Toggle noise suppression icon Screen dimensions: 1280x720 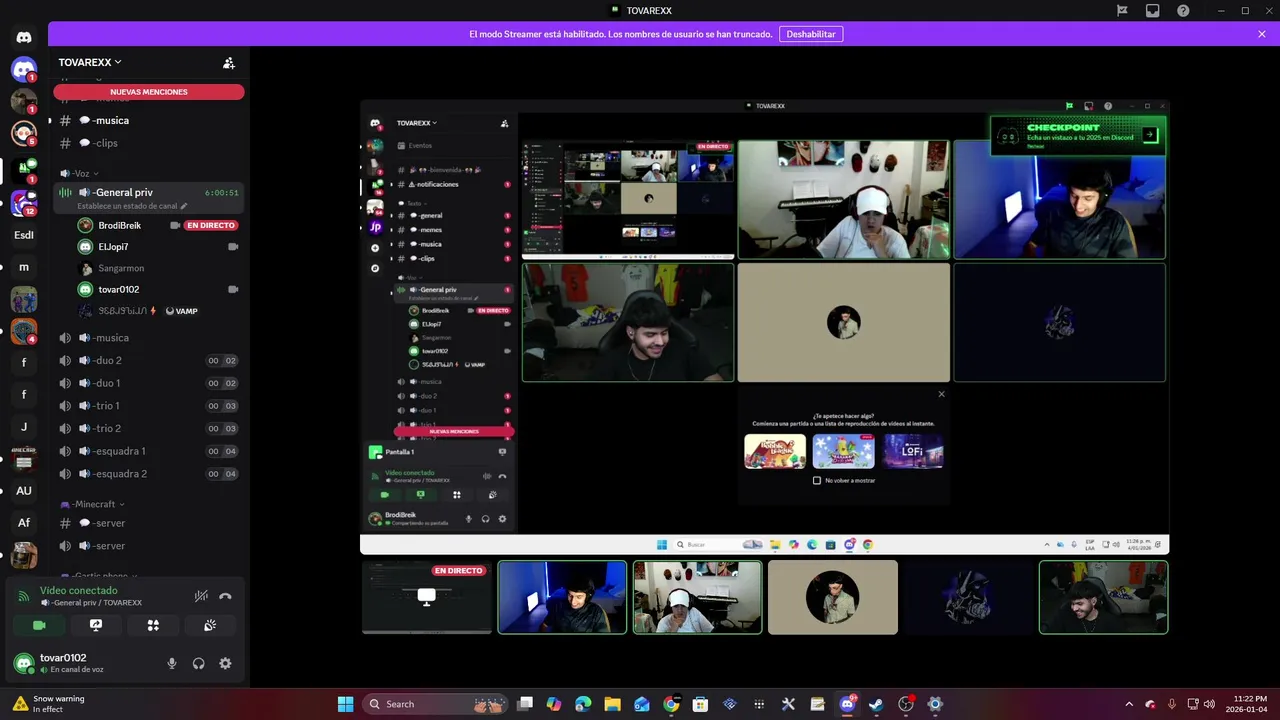click(201, 596)
